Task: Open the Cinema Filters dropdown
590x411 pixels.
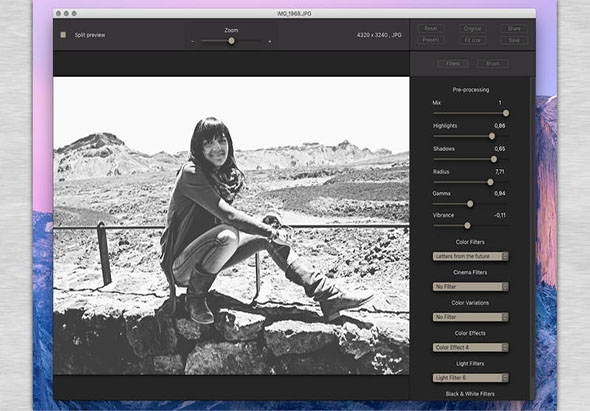Action: click(x=470, y=287)
